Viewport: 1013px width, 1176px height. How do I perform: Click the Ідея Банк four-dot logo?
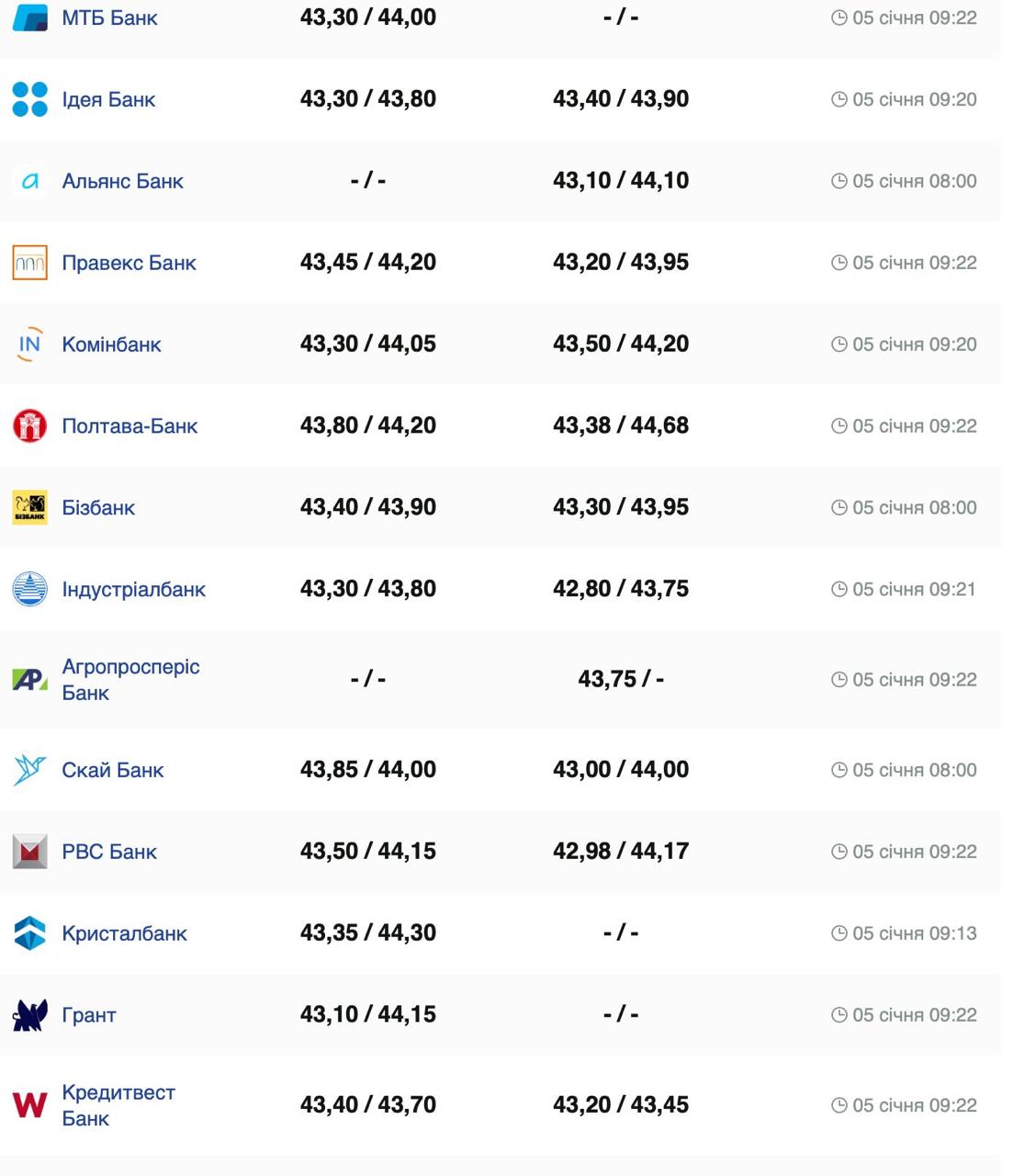[29, 99]
